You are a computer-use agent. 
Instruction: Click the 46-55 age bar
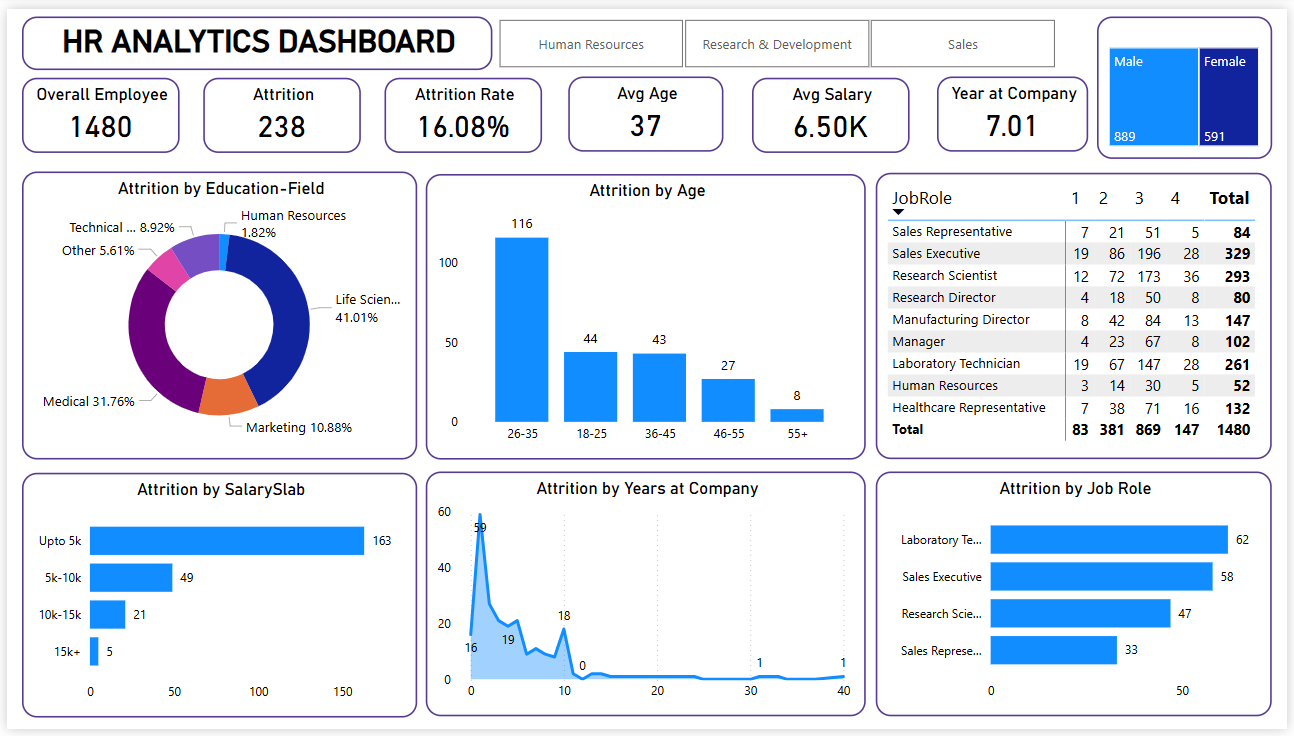pyautogui.click(x=728, y=400)
